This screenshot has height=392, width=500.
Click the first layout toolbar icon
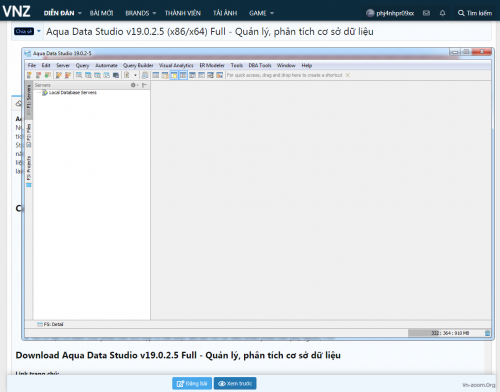(156, 75)
